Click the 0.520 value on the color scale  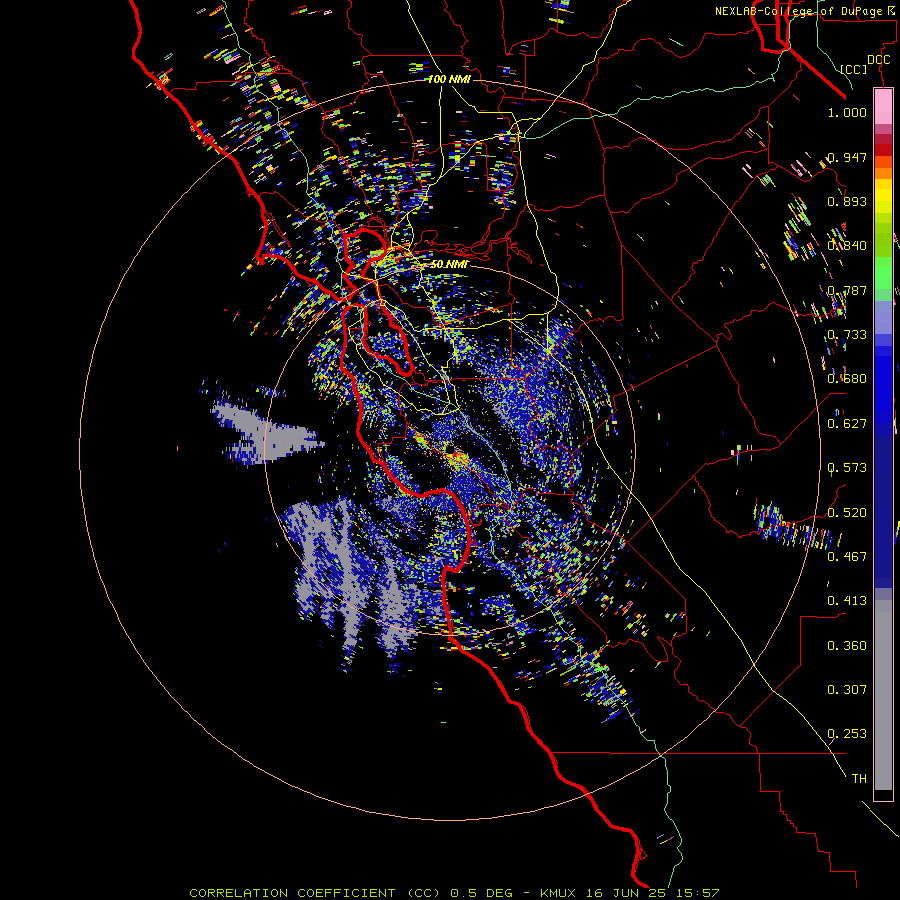point(847,513)
